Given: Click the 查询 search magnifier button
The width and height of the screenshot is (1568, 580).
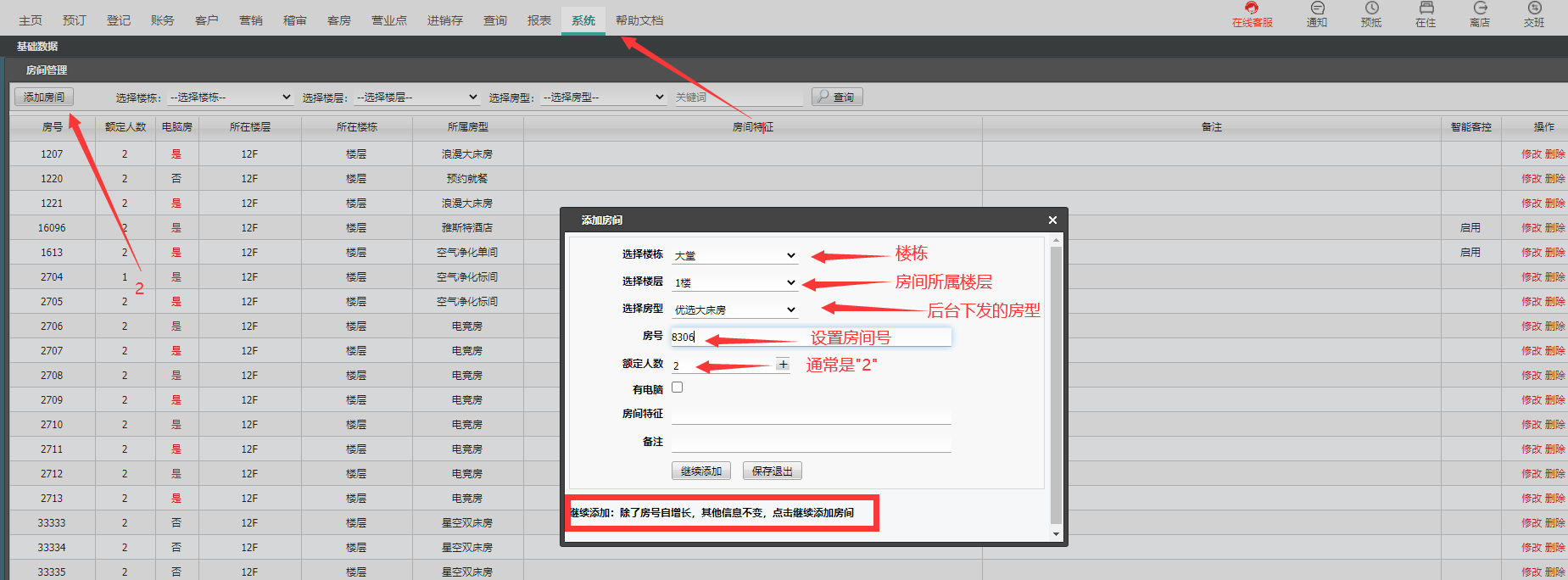Looking at the screenshot, I should 837,97.
